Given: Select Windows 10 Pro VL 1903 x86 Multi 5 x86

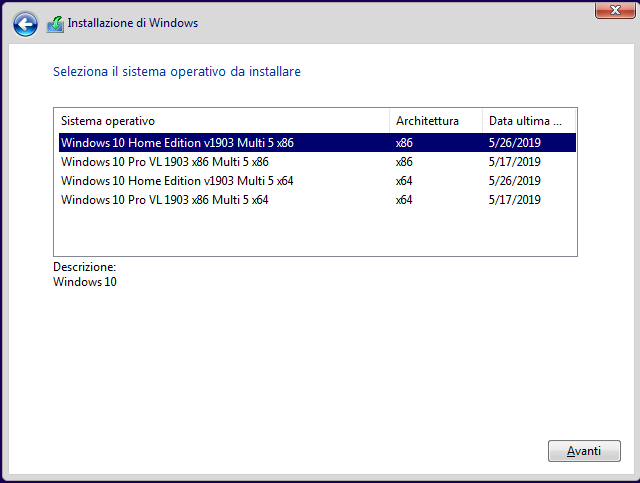Looking at the screenshot, I should click(x=317, y=162).
